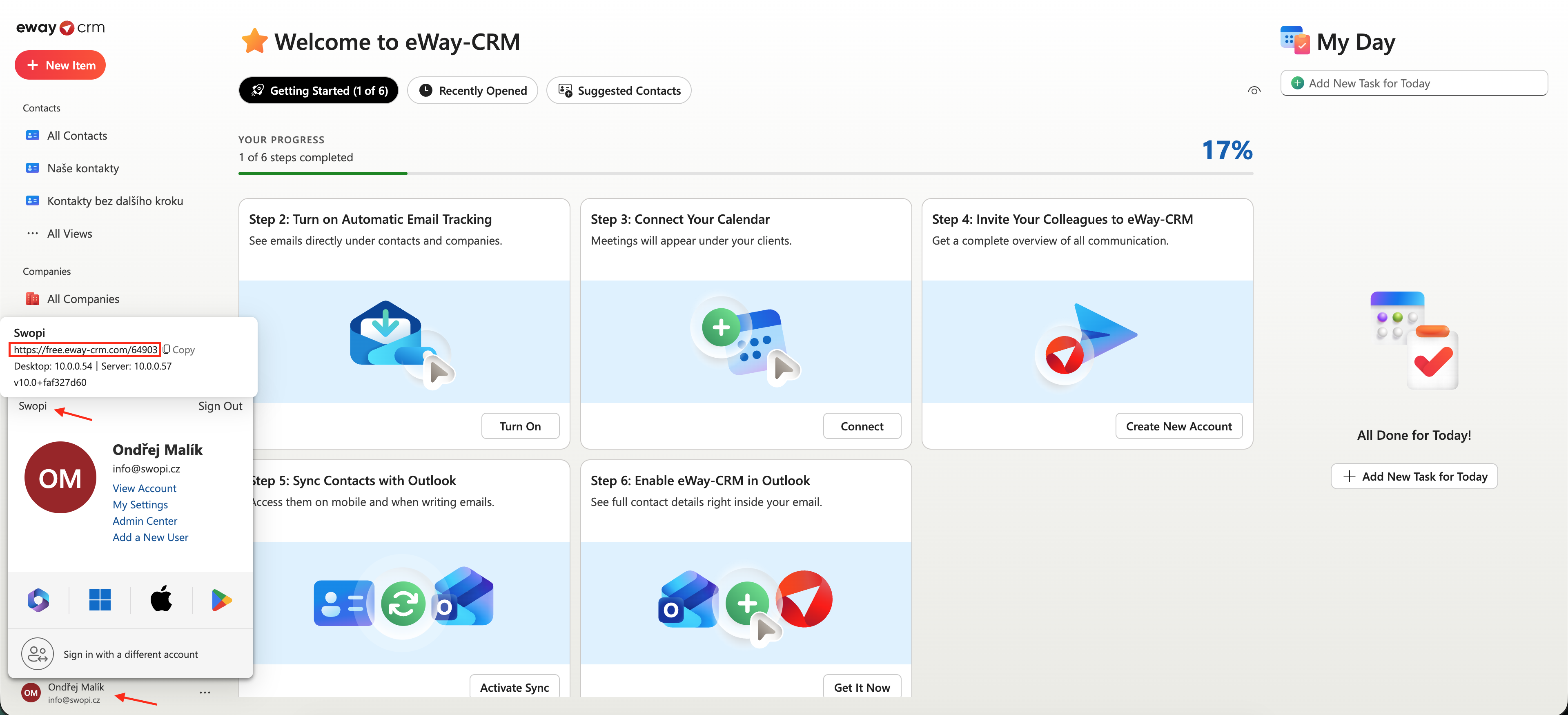Click the clock icon in Recently Opened

[426, 91]
